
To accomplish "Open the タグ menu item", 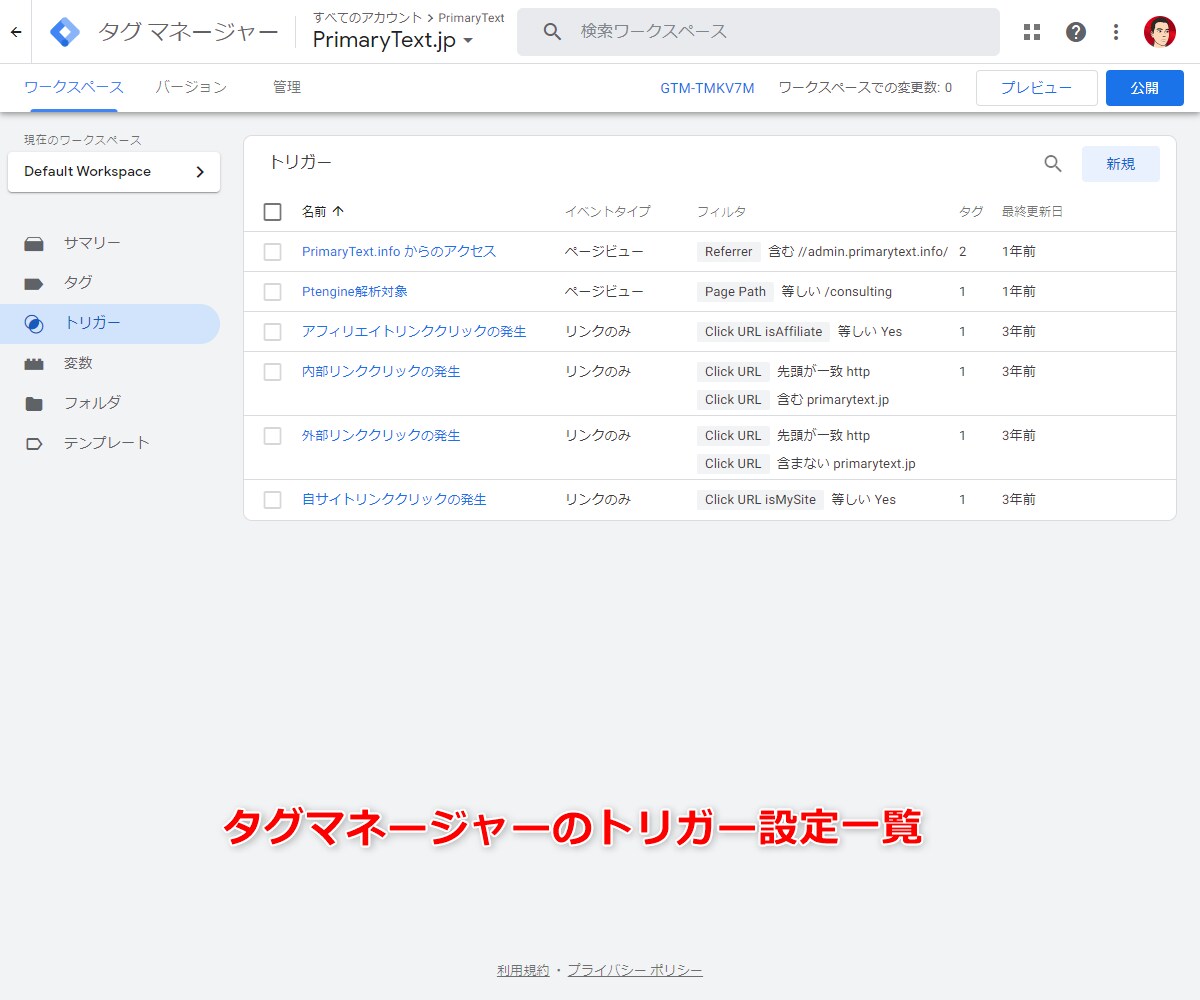I will point(78,283).
